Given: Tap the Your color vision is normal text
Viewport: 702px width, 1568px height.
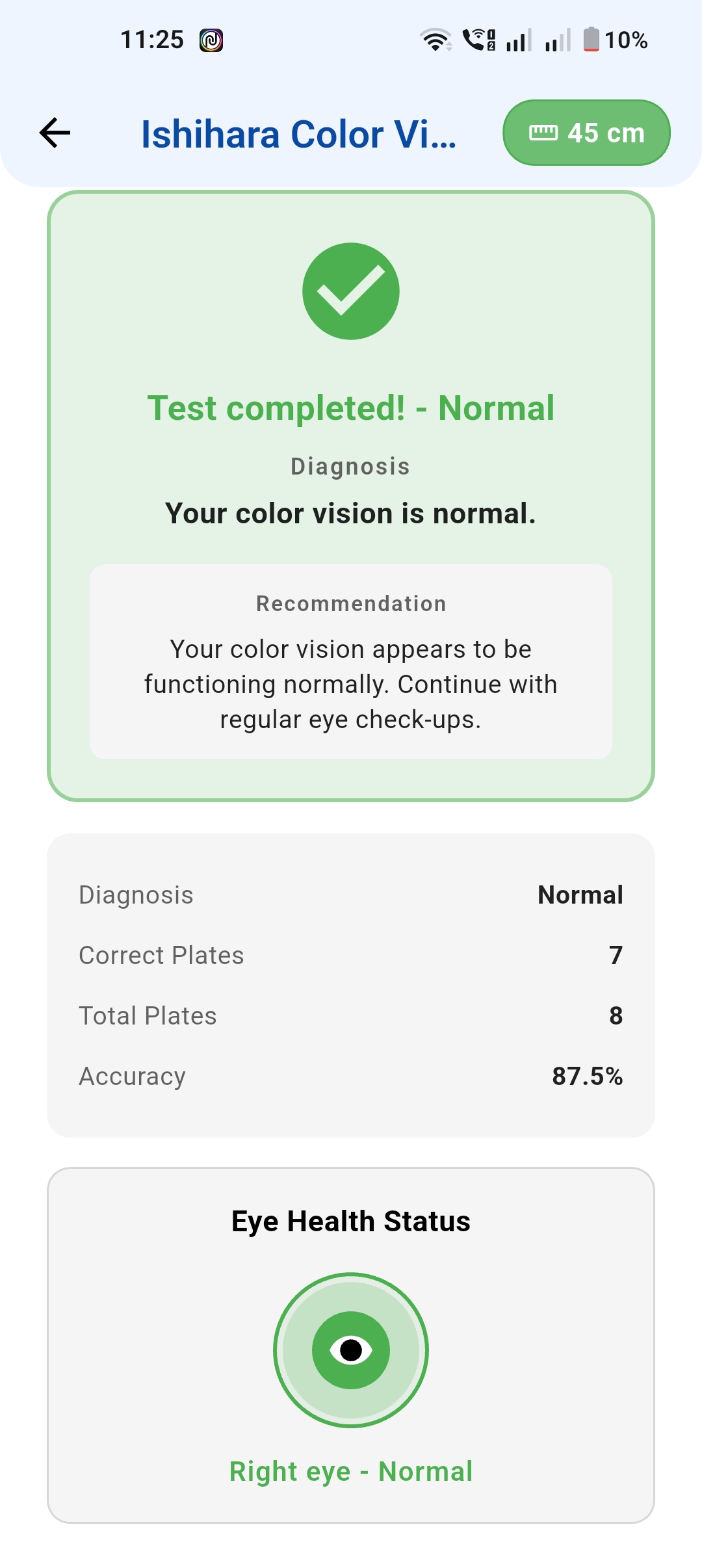Looking at the screenshot, I should (x=351, y=514).
